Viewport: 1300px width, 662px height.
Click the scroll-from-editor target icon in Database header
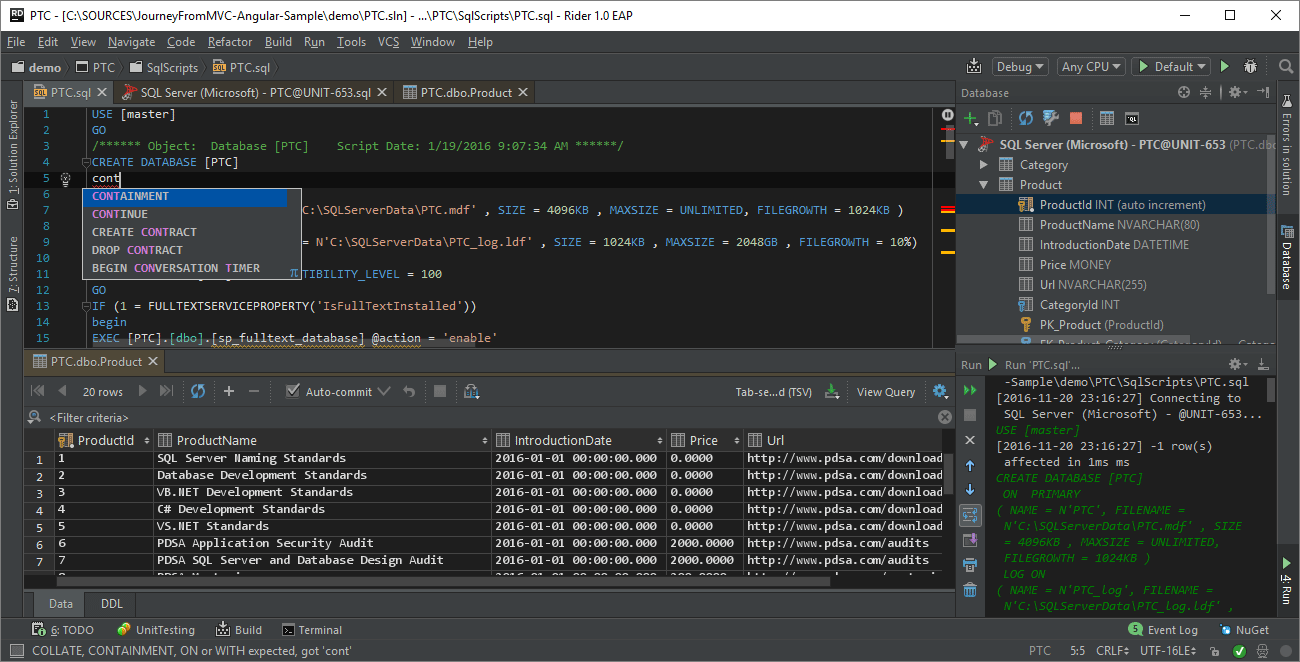[x=1184, y=92]
